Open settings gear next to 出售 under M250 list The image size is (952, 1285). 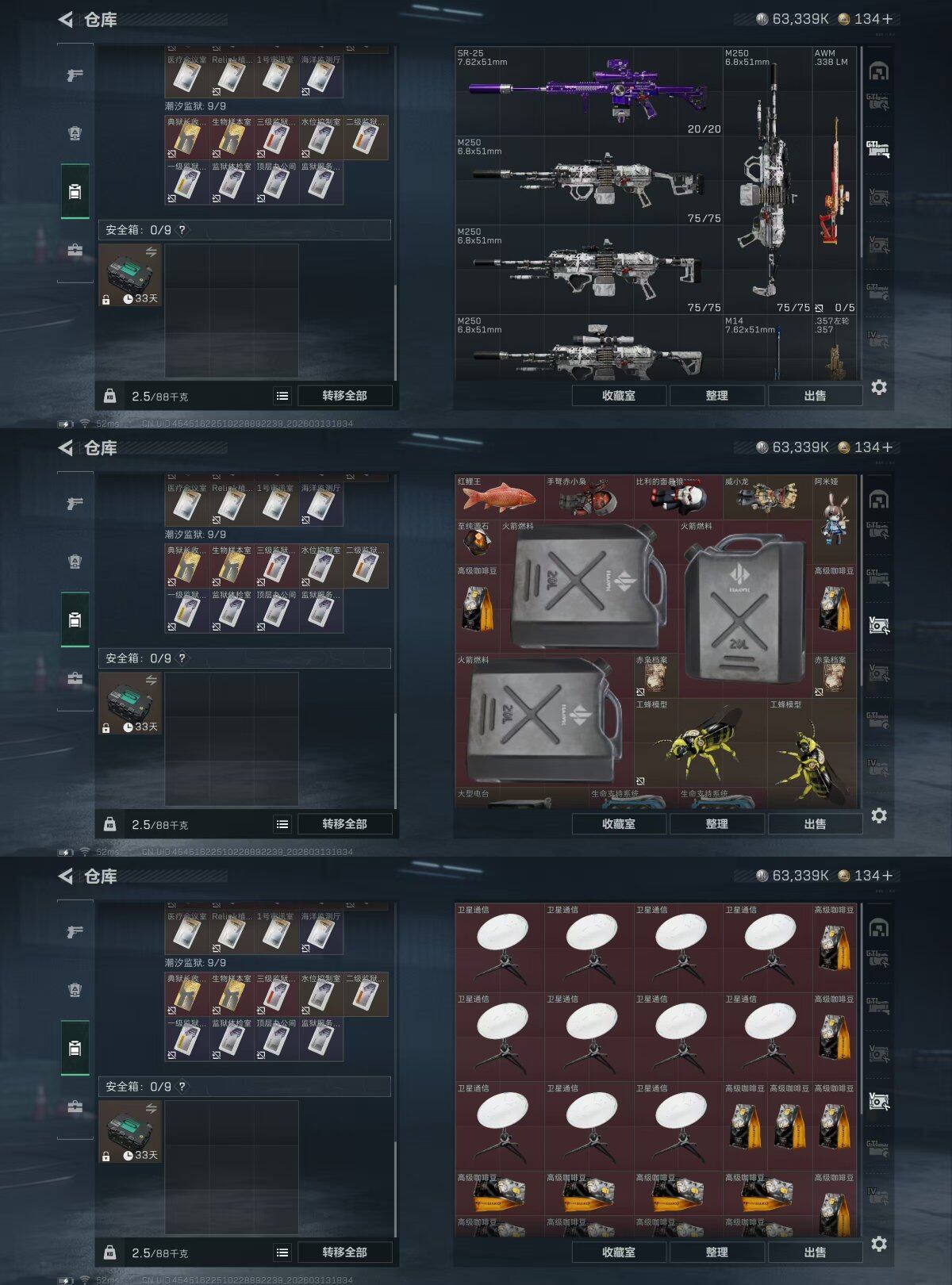(x=879, y=388)
